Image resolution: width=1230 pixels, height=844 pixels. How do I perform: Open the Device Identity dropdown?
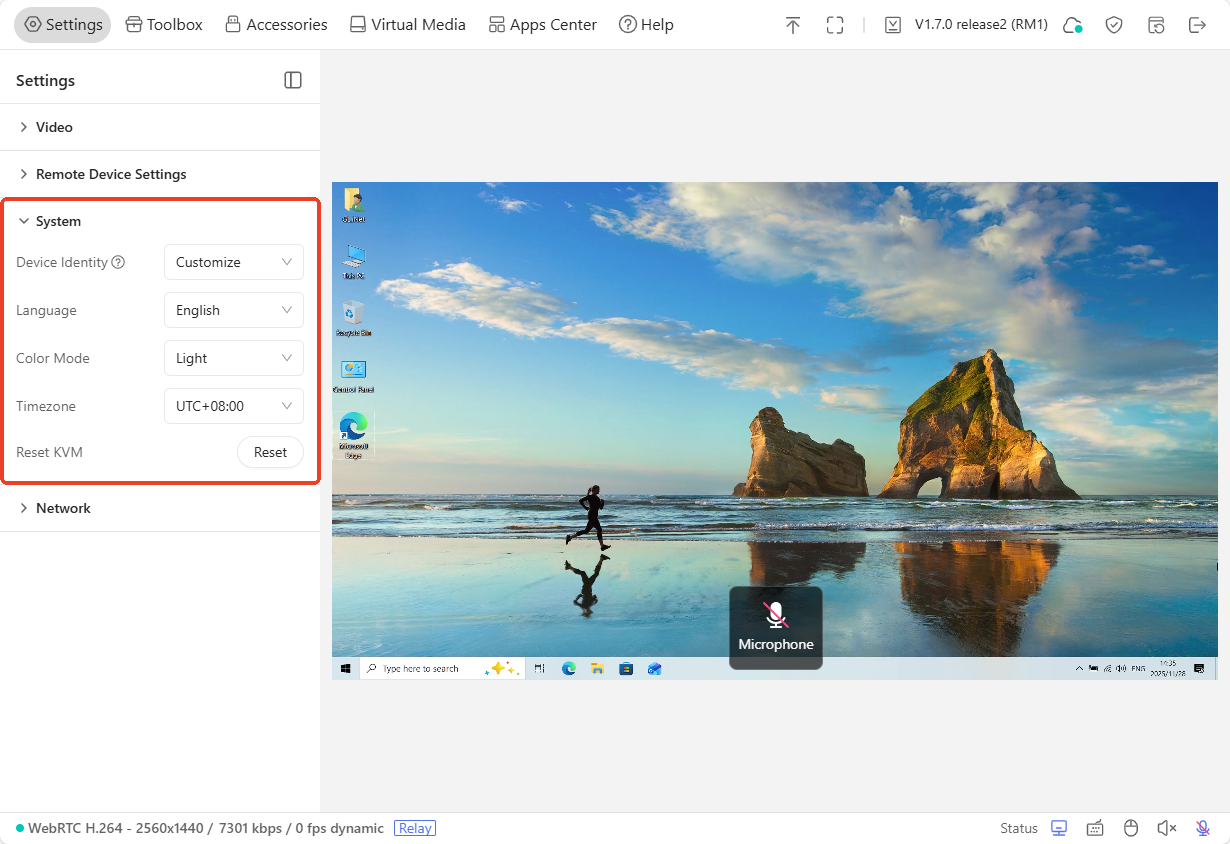pos(233,262)
